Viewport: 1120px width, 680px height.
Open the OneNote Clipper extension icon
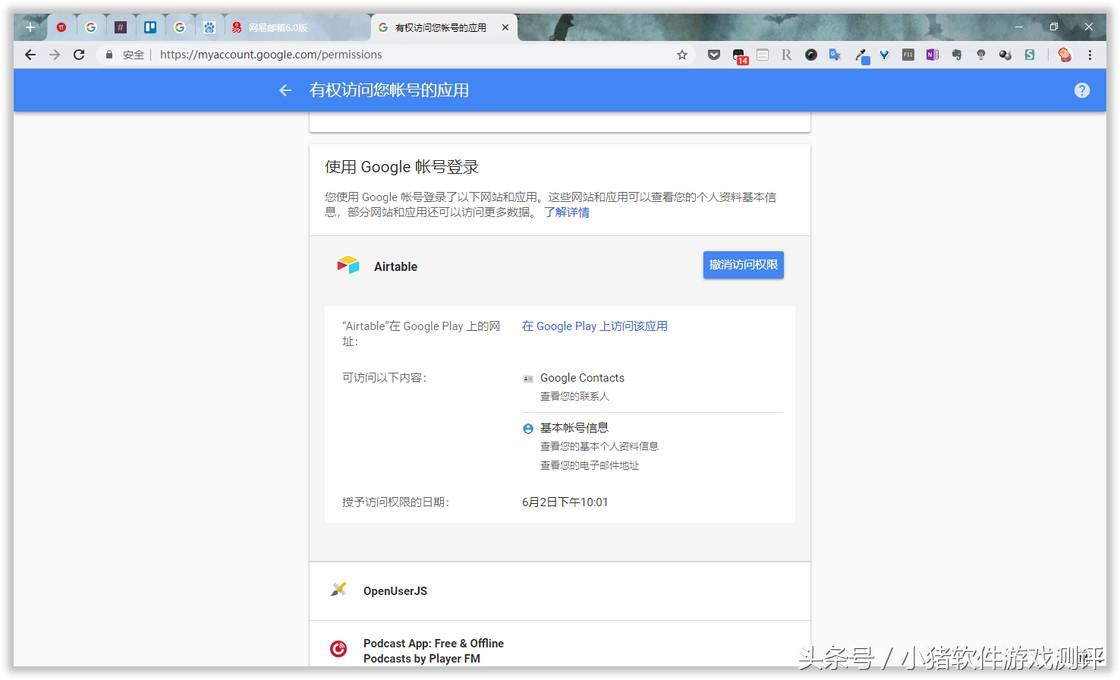(x=932, y=55)
